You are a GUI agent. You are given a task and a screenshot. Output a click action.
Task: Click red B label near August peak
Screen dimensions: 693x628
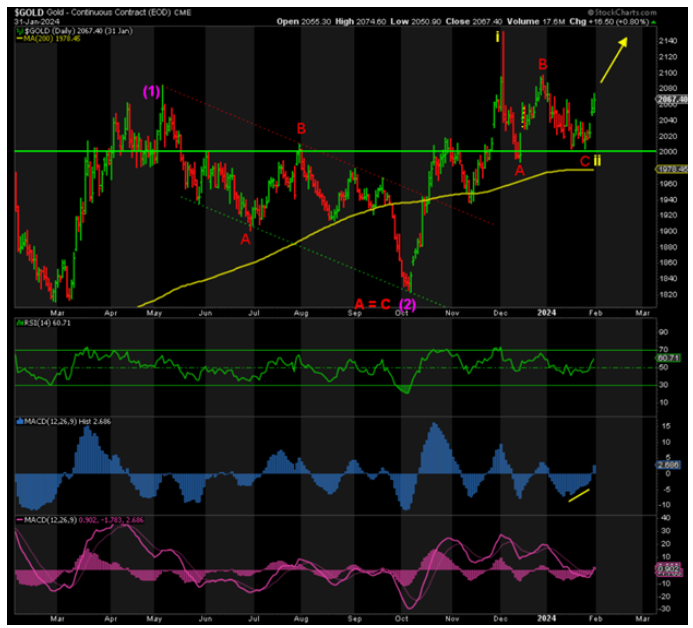300,129
